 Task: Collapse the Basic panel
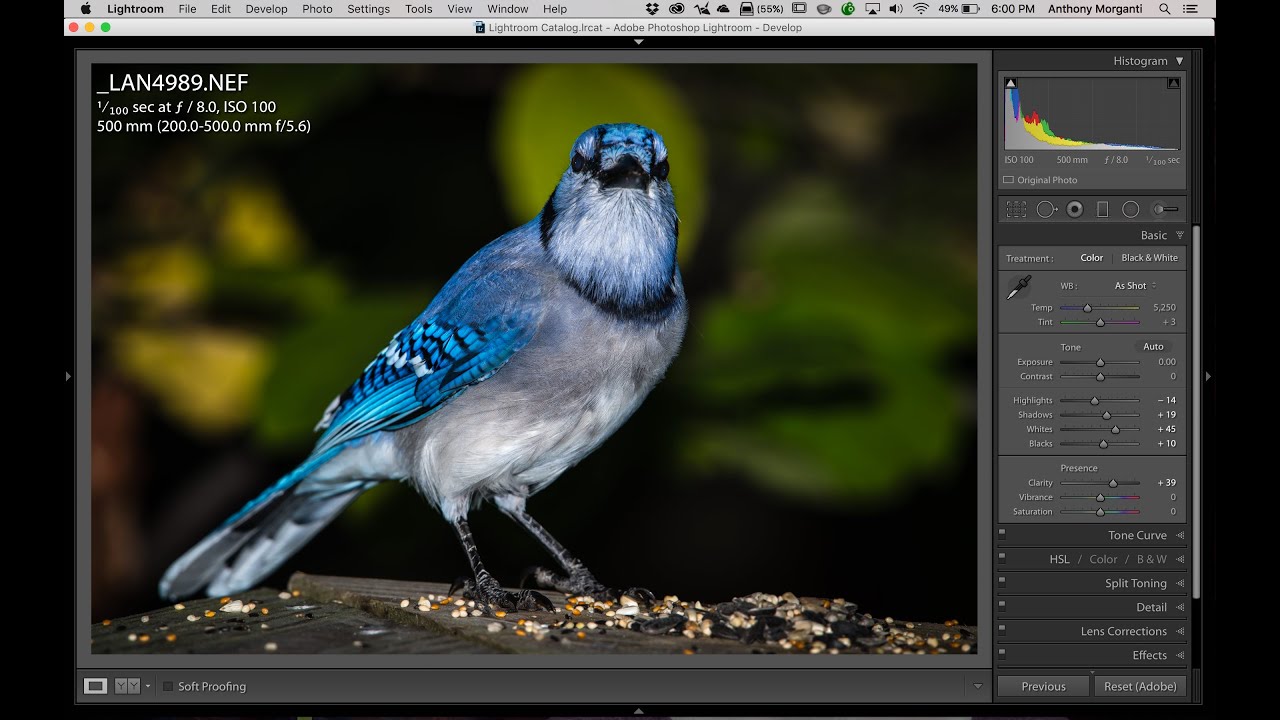click(1180, 235)
